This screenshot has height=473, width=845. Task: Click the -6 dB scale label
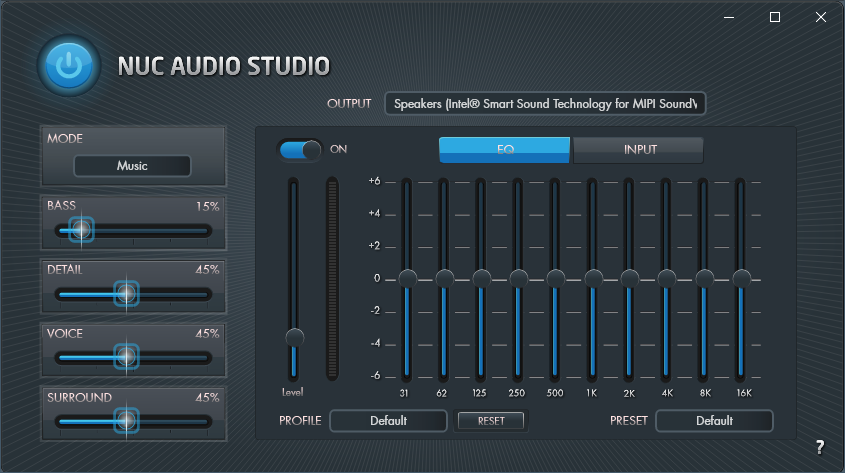coord(376,375)
